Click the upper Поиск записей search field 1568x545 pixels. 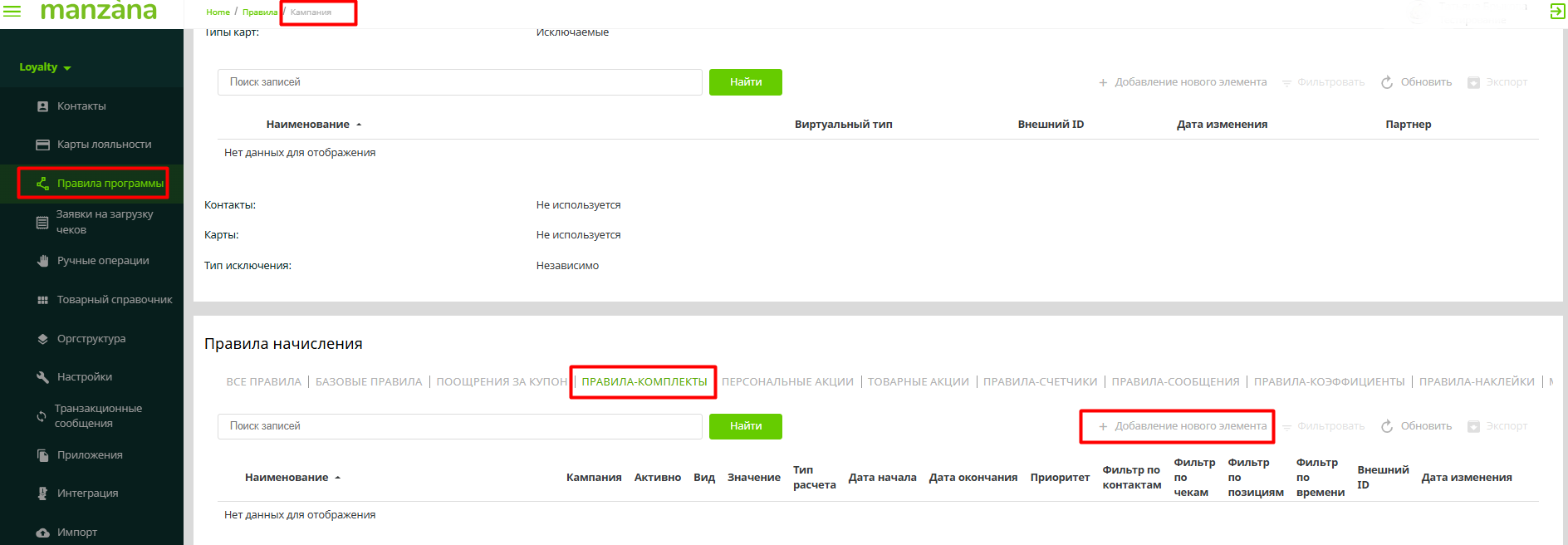coord(459,82)
